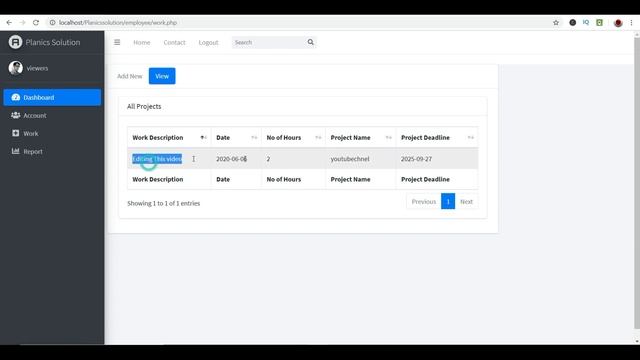This screenshot has width=640, height=360.
Task: Click the search magnifier icon
Action: (311, 42)
